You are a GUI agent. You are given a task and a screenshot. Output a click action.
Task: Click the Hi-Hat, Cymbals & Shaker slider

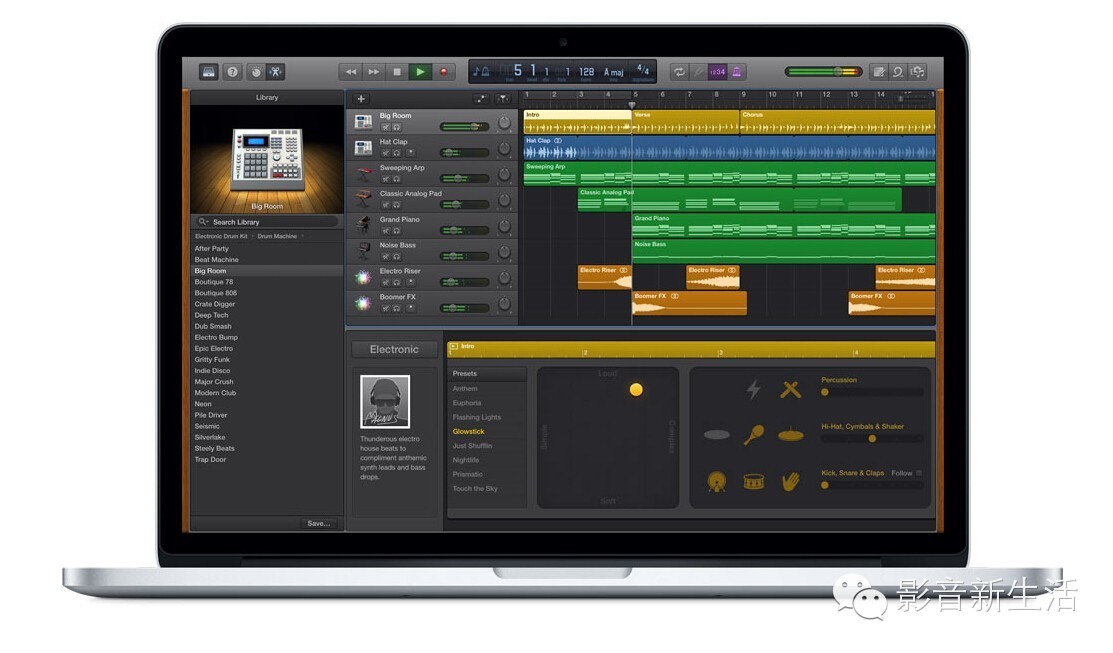click(872, 439)
